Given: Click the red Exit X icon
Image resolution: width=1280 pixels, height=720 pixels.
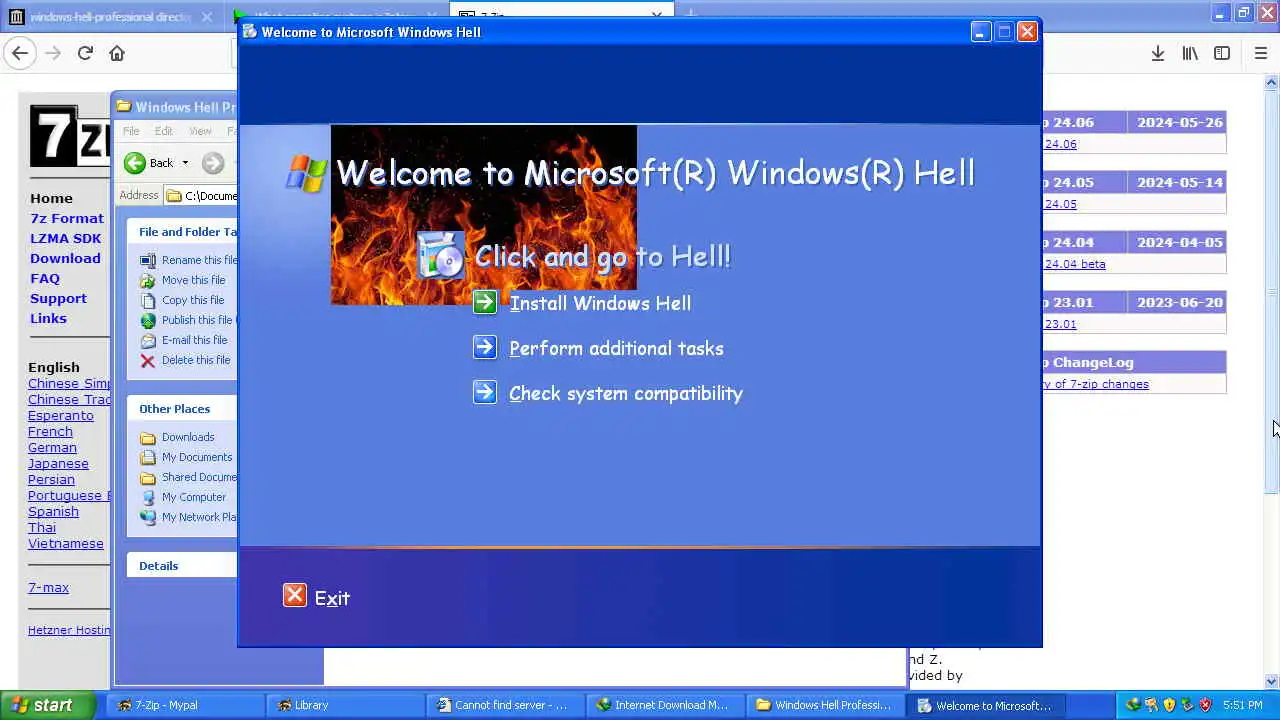Looking at the screenshot, I should [295, 596].
